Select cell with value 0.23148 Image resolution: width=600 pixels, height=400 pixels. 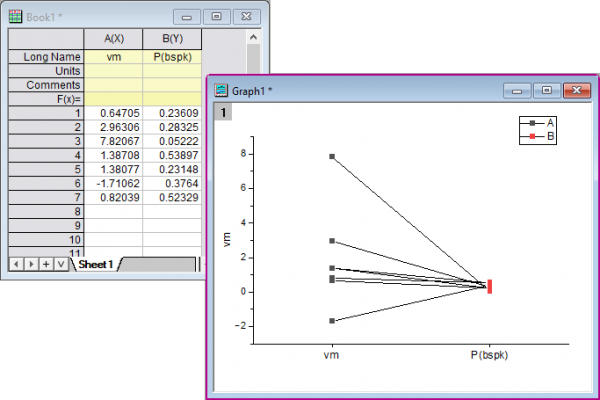click(x=172, y=169)
